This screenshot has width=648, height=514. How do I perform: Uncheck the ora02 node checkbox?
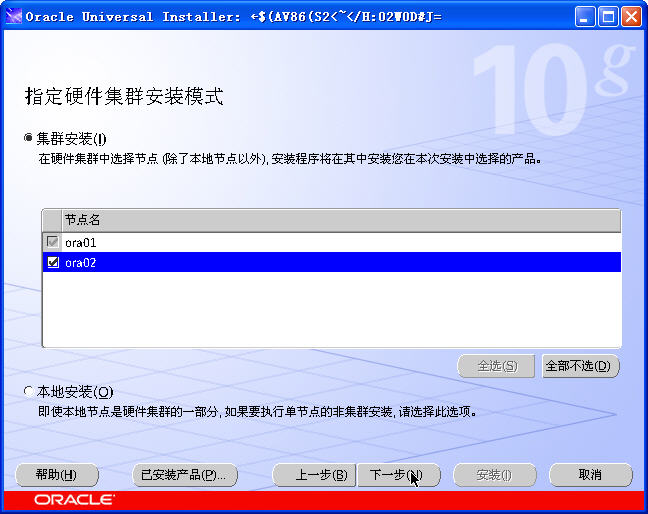pos(53,262)
